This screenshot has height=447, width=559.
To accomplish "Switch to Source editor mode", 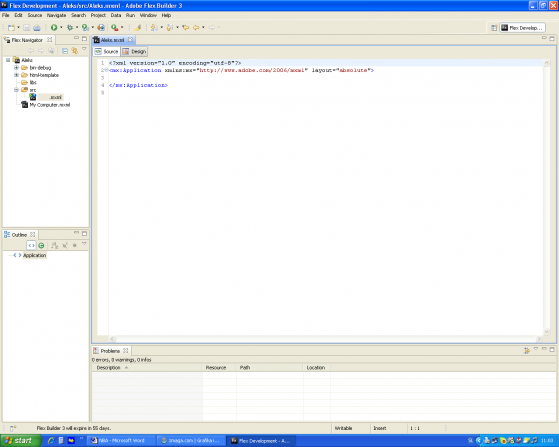I will click(x=107, y=52).
